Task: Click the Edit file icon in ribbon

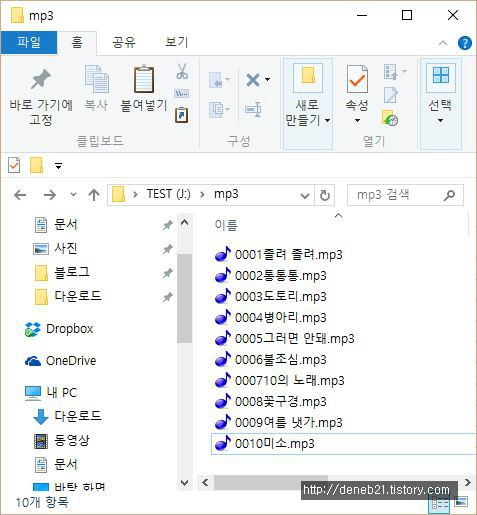Action: point(391,95)
